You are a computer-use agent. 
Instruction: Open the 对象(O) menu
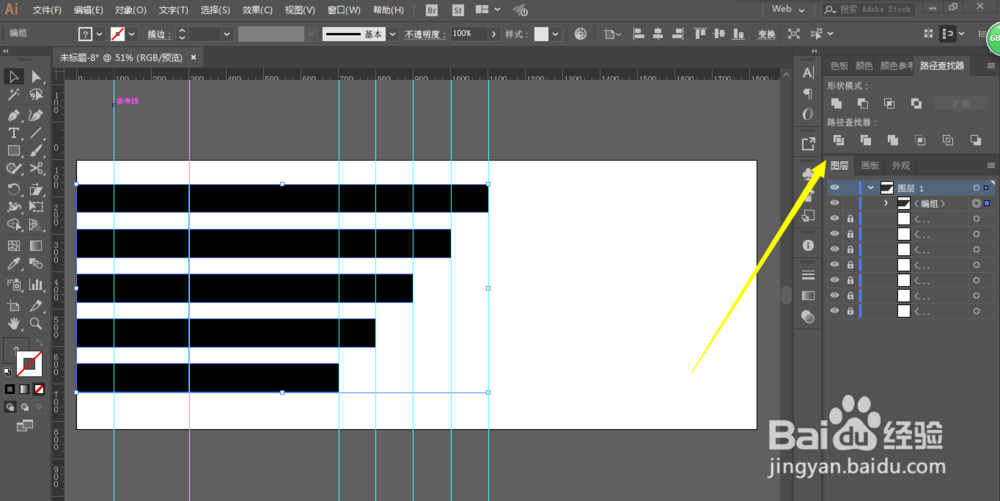pos(131,10)
